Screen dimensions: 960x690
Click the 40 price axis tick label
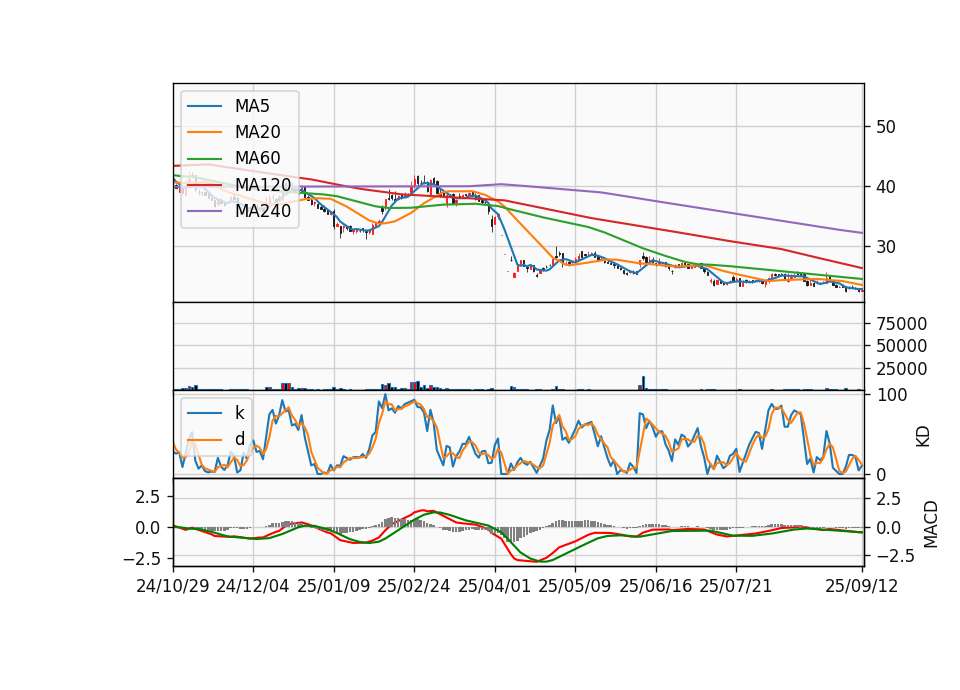[x=886, y=187]
